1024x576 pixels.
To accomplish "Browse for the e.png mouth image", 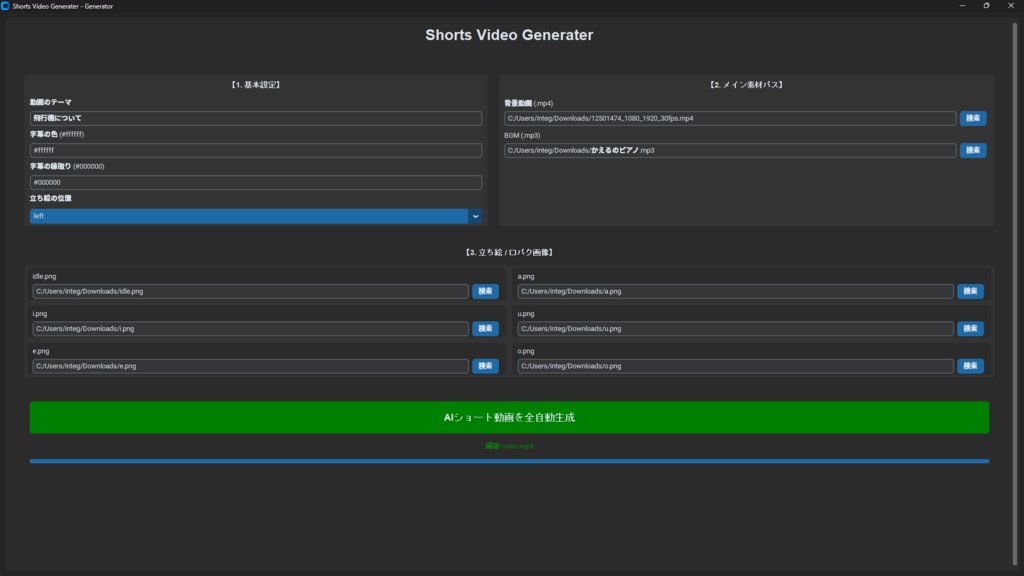I will pyautogui.click(x=486, y=366).
